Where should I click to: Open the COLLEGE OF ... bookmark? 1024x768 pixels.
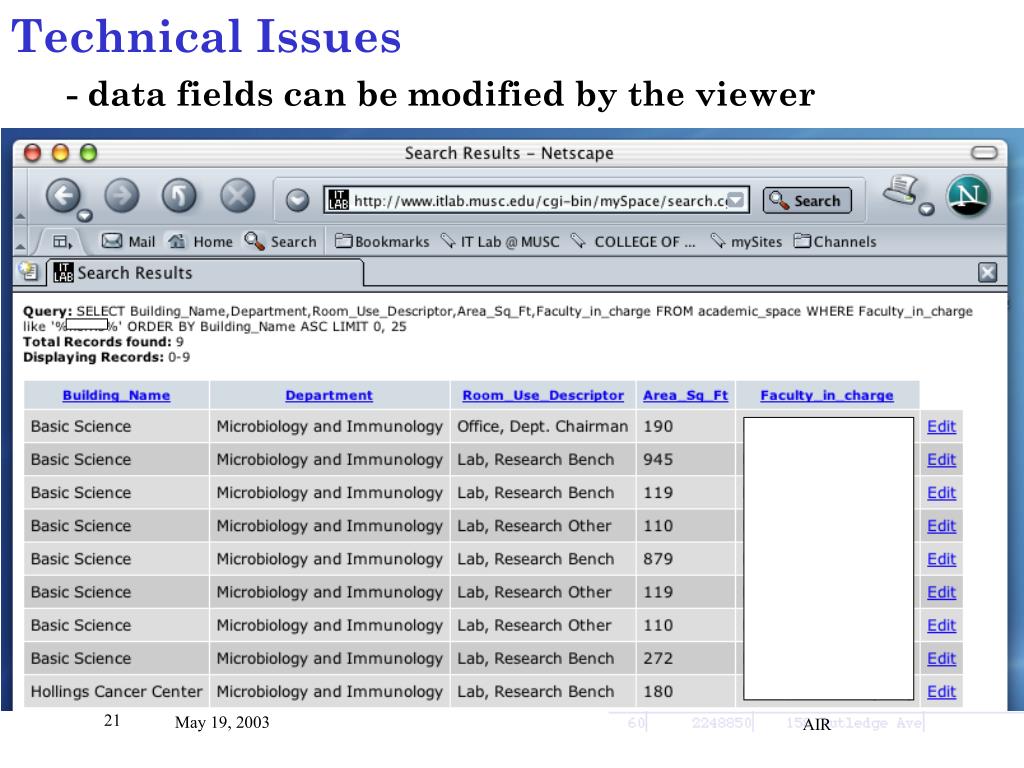pyautogui.click(x=633, y=242)
